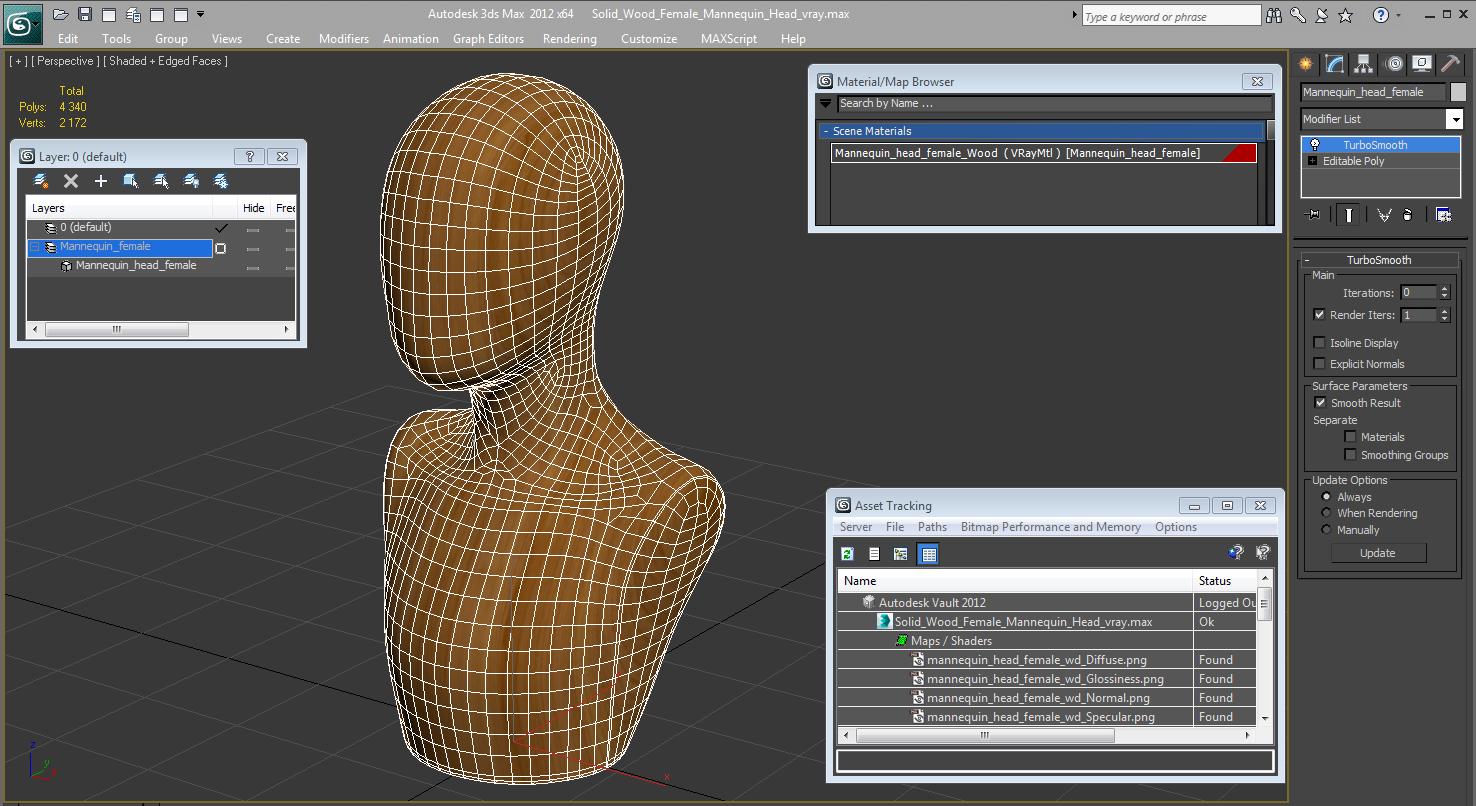This screenshot has width=1476, height=806.
Task: Click the object color swatch
Action: point(1458,92)
